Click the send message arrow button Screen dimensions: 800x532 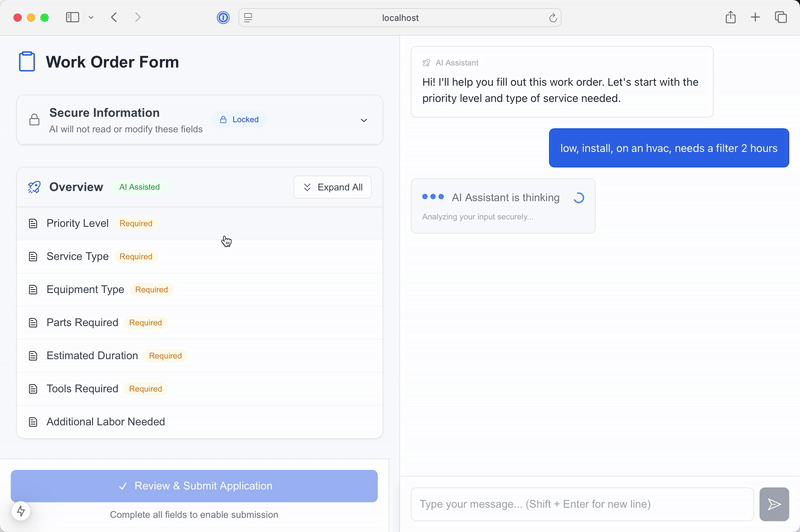pos(774,505)
